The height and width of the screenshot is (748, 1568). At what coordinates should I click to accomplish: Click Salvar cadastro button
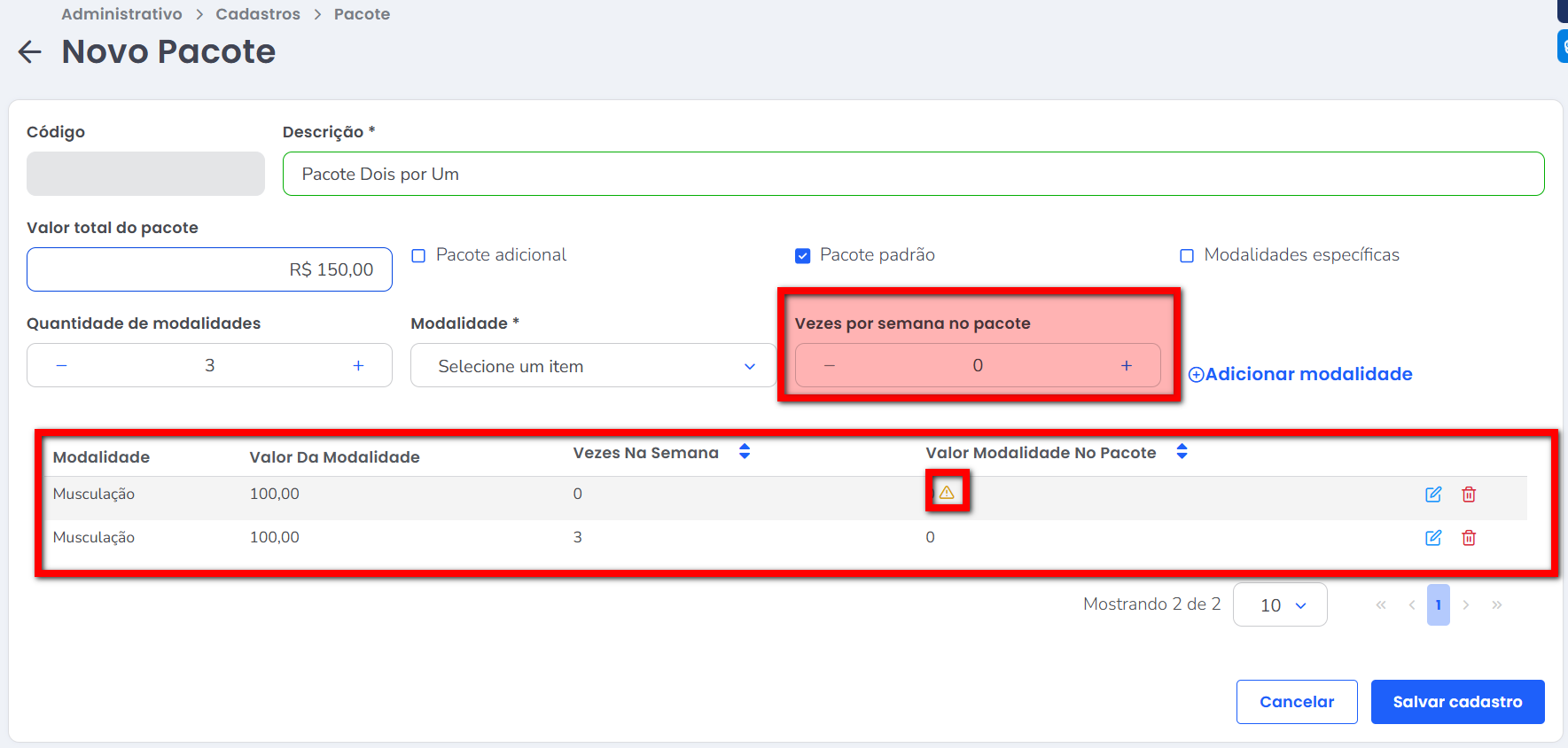click(1457, 702)
